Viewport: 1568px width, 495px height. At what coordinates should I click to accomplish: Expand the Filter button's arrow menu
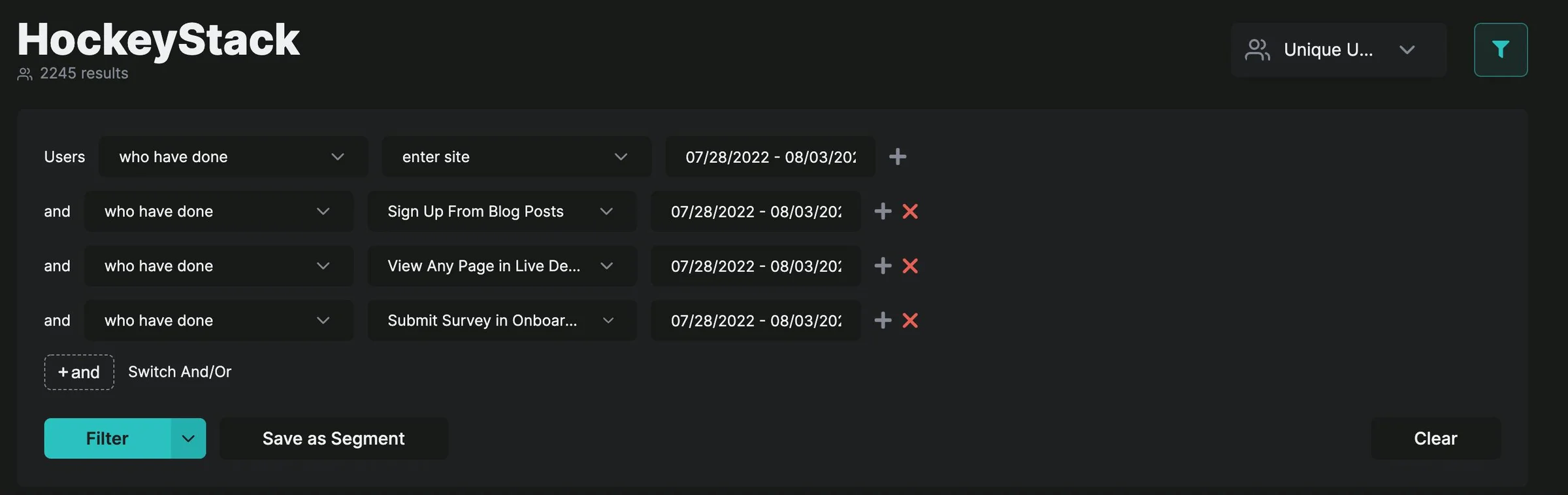[188, 439]
